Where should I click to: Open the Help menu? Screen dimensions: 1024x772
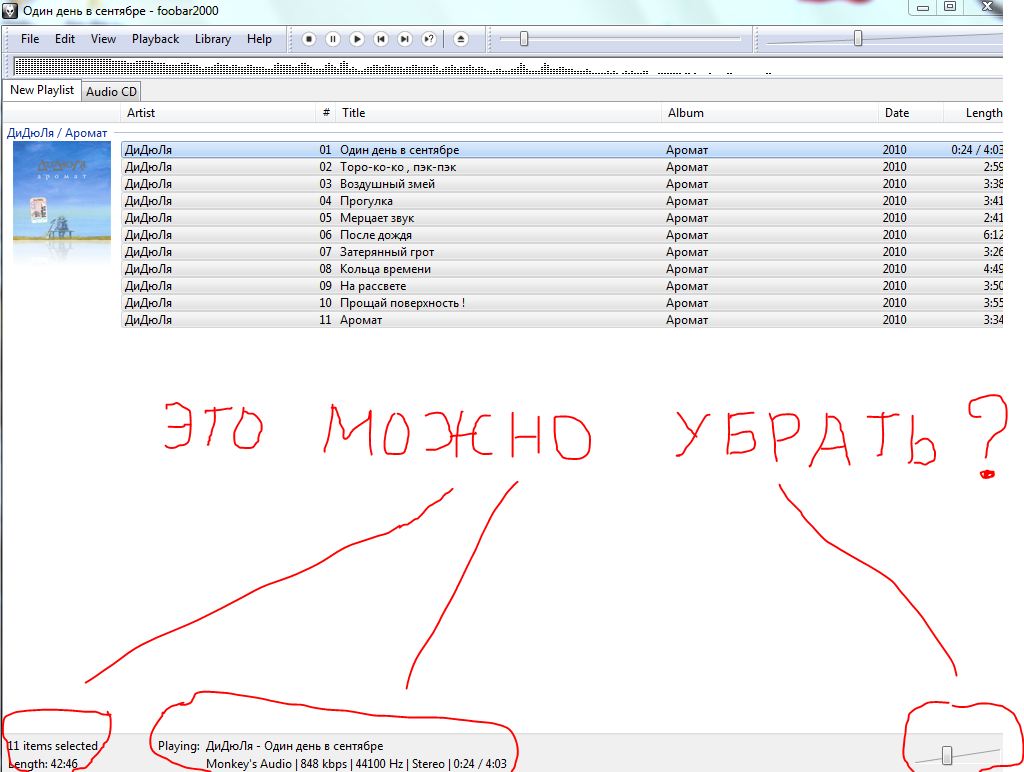coord(259,39)
